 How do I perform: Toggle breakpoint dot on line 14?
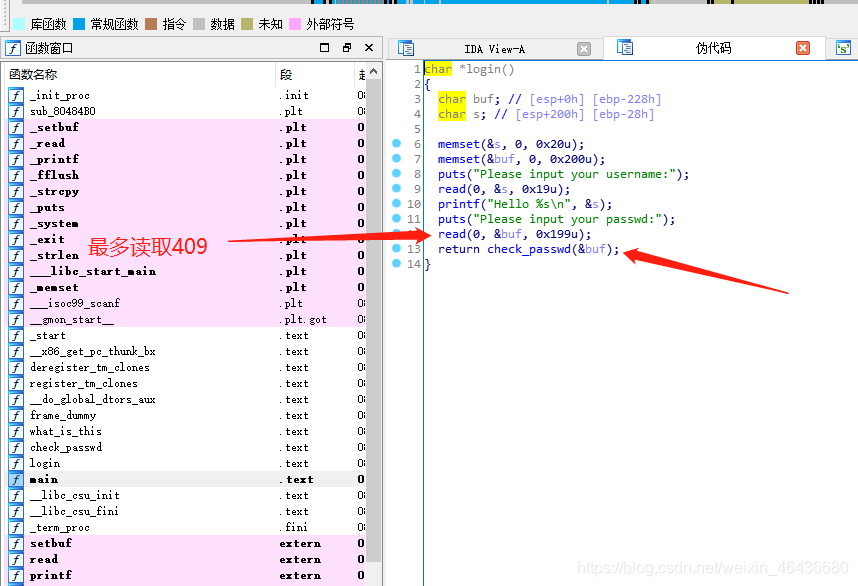coord(397,263)
